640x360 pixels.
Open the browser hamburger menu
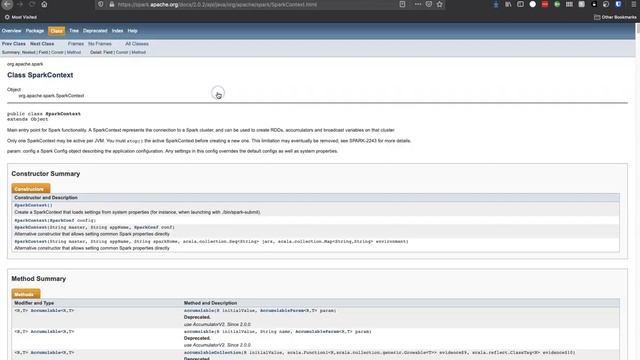click(634, 4)
